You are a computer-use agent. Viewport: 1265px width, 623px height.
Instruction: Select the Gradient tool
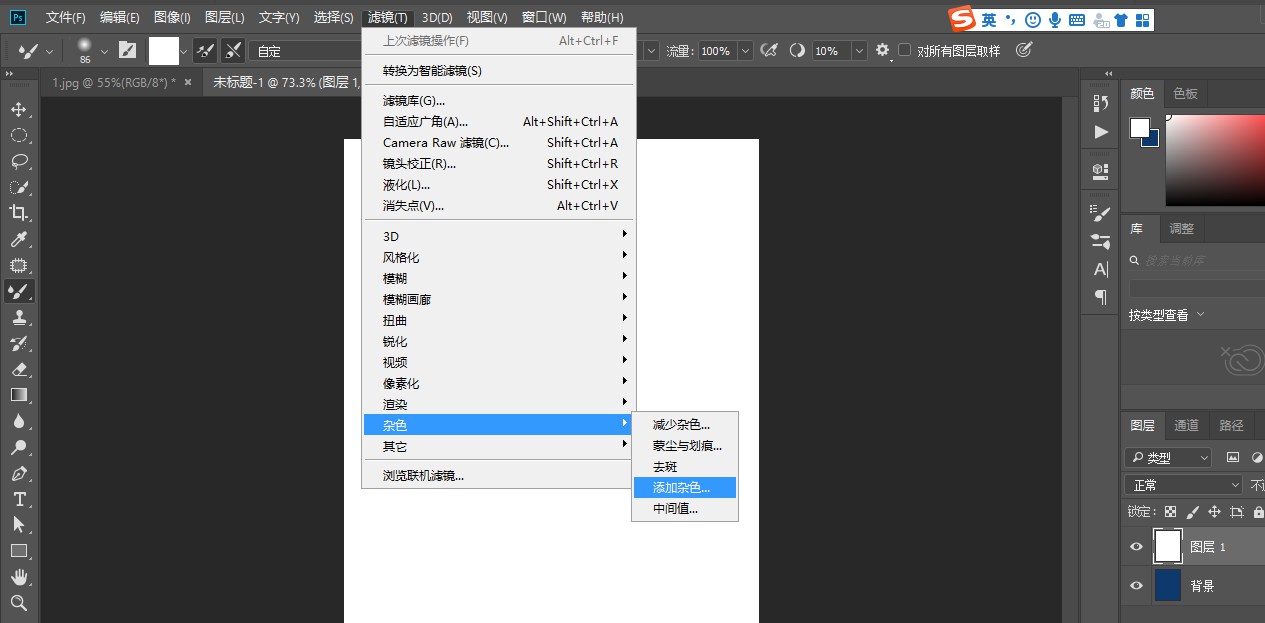tap(20, 395)
